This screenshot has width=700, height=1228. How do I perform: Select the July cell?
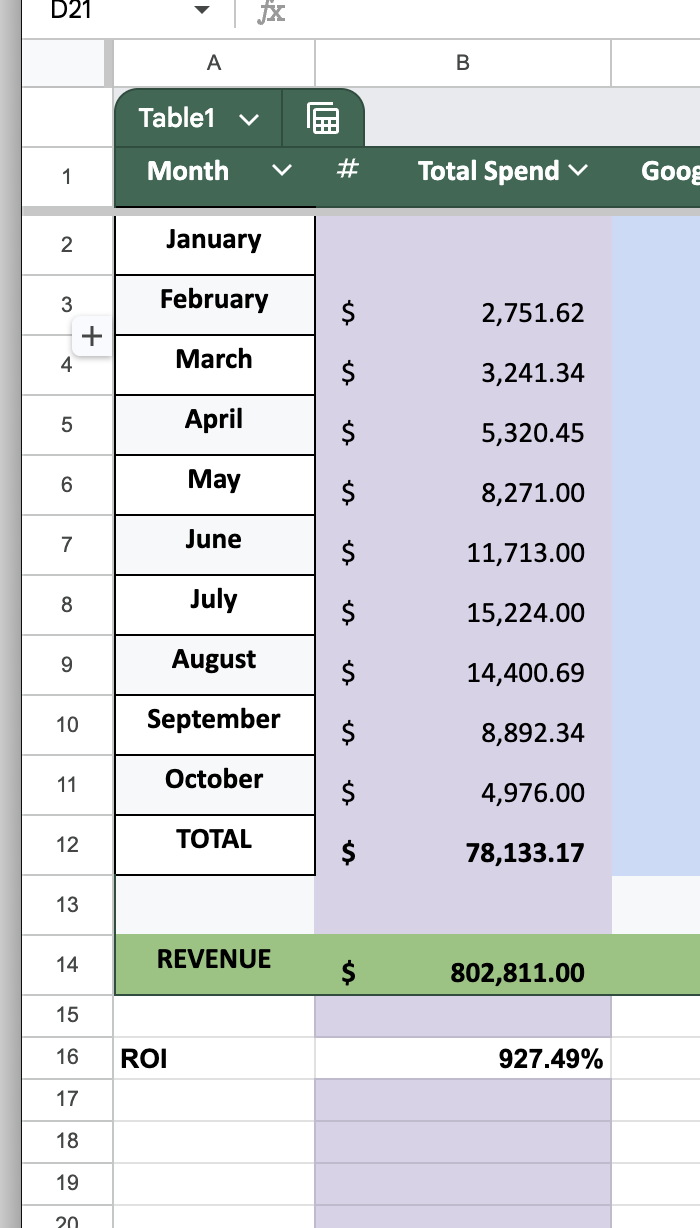[x=215, y=605]
